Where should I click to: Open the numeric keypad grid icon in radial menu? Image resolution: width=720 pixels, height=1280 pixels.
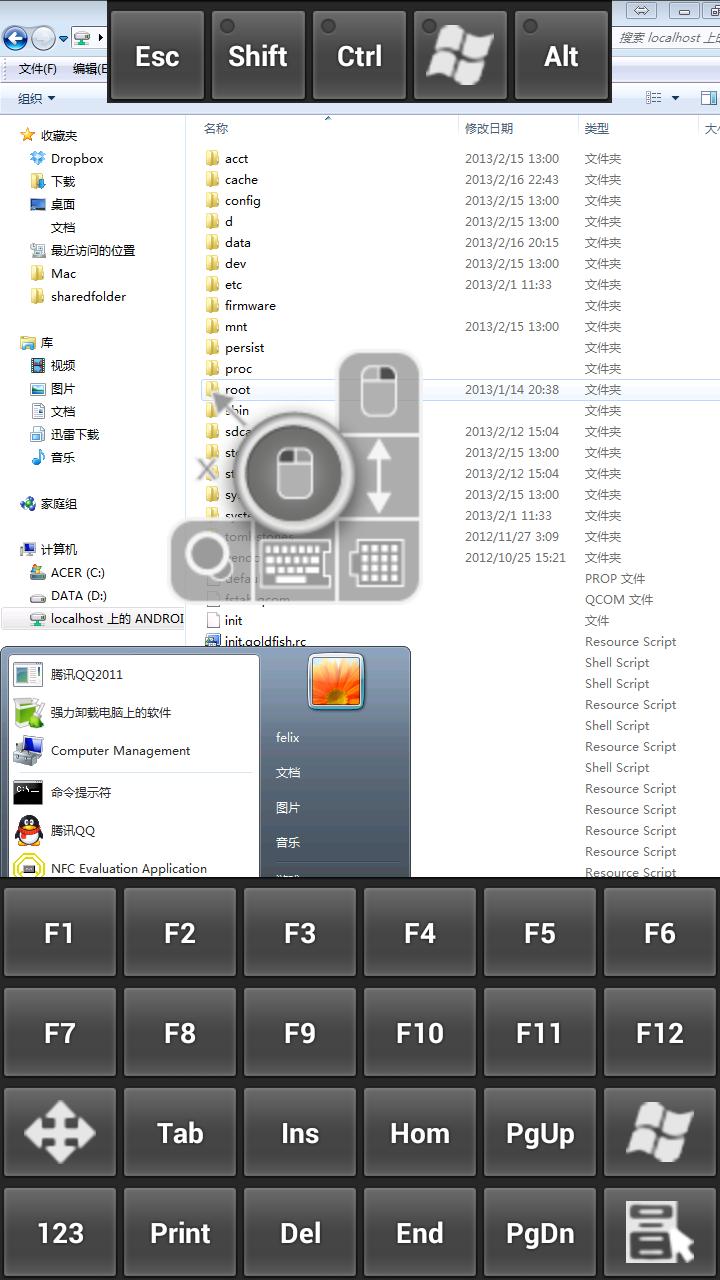click(x=379, y=561)
